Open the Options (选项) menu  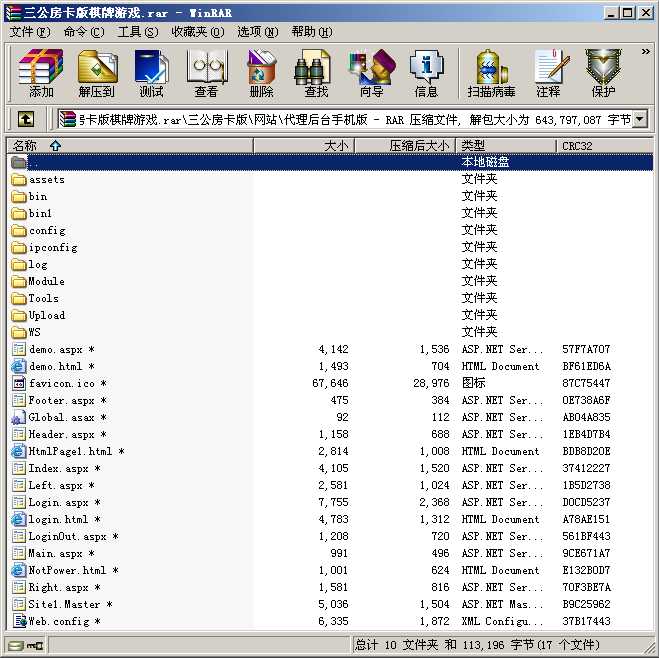pyautogui.click(x=258, y=32)
